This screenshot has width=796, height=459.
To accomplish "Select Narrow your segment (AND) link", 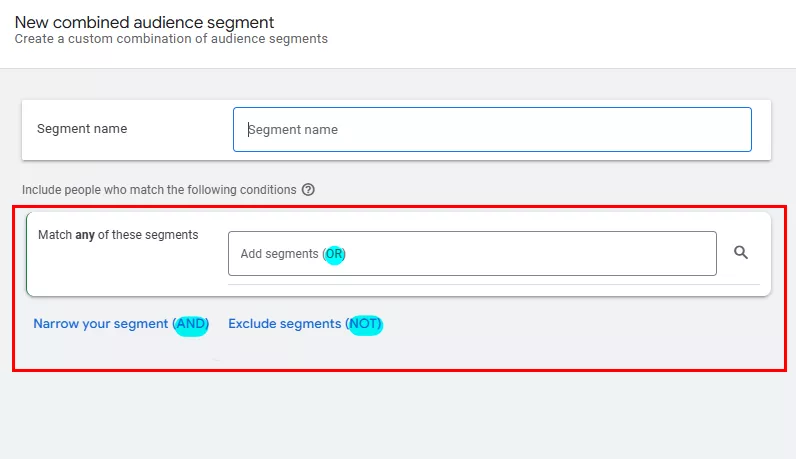I will point(121,324).
